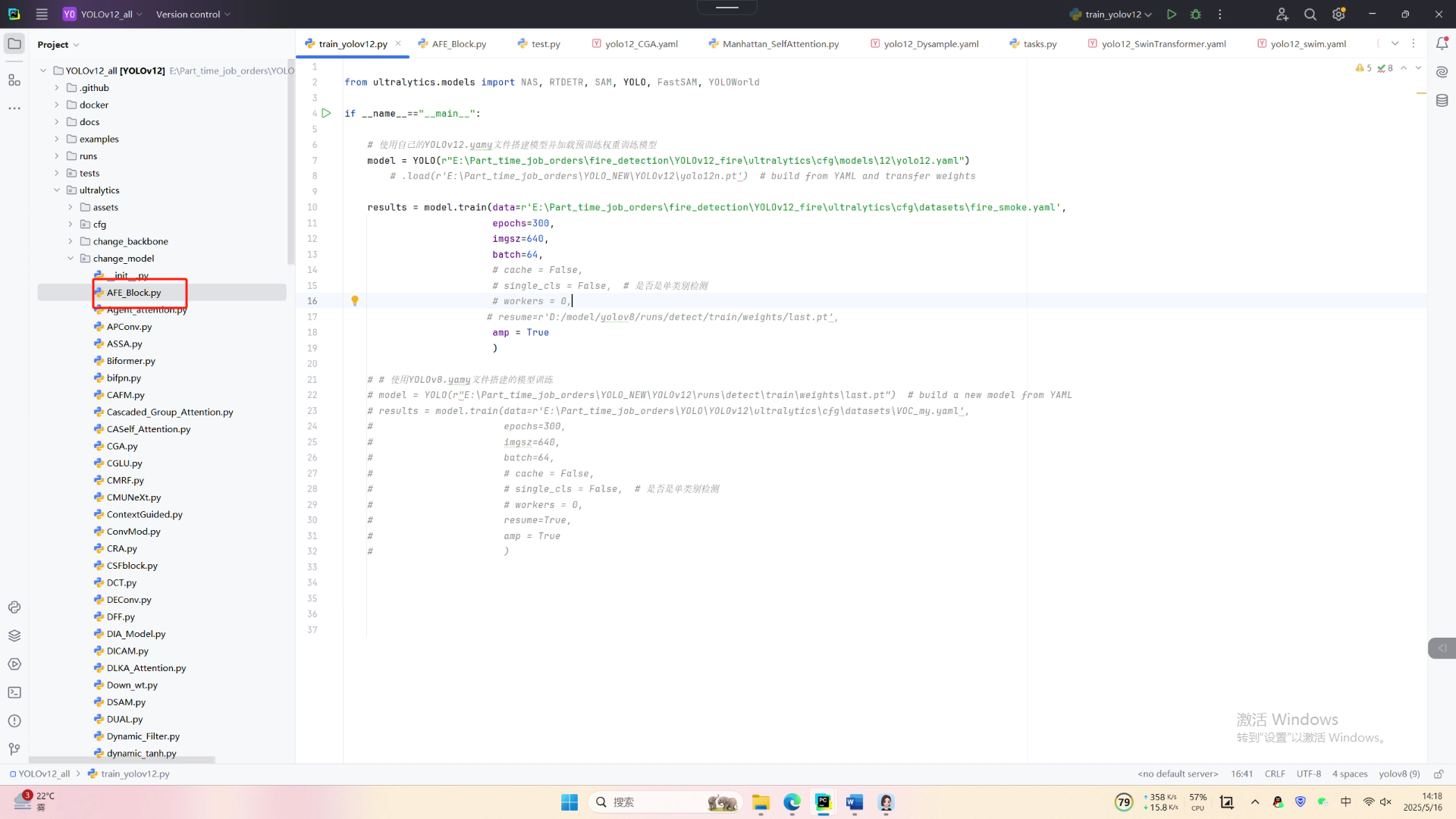Collapse the change_model folder

coord(71,259)
